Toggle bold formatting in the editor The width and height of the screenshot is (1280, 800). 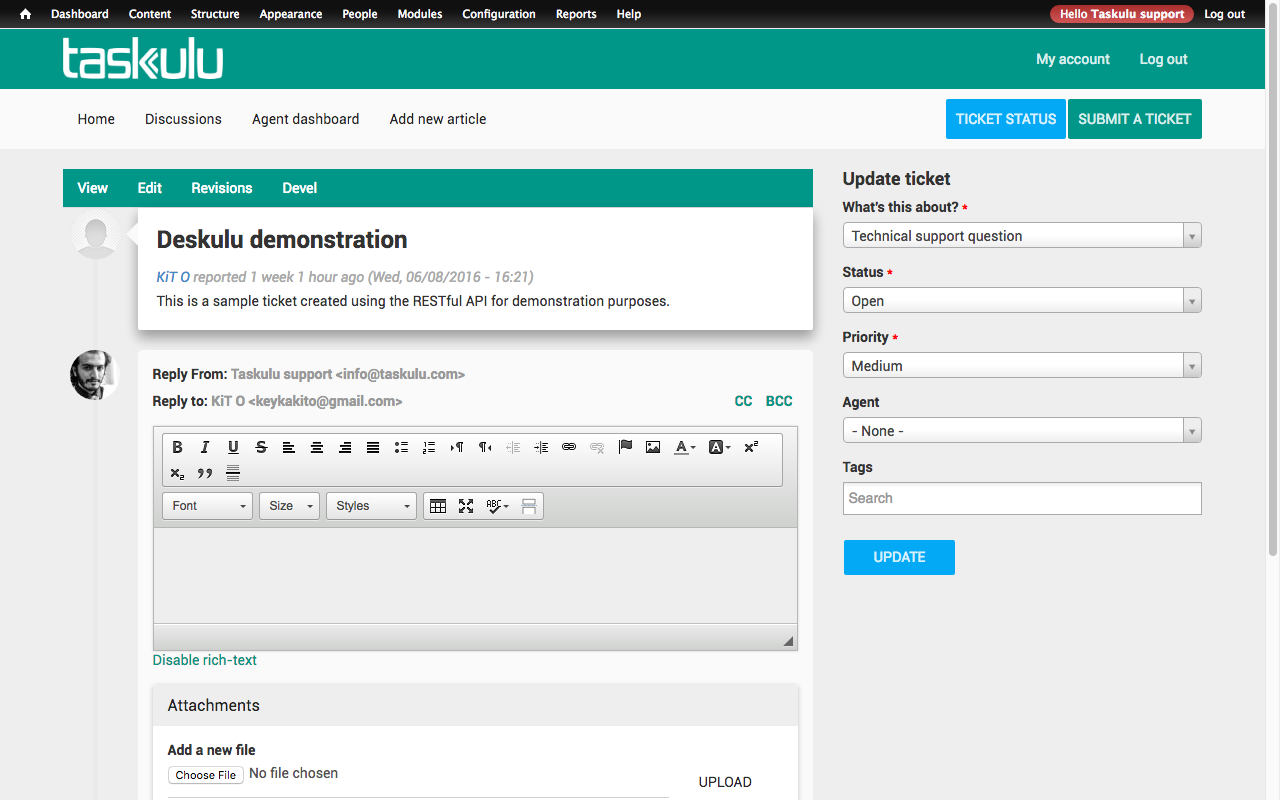point(177,447)
